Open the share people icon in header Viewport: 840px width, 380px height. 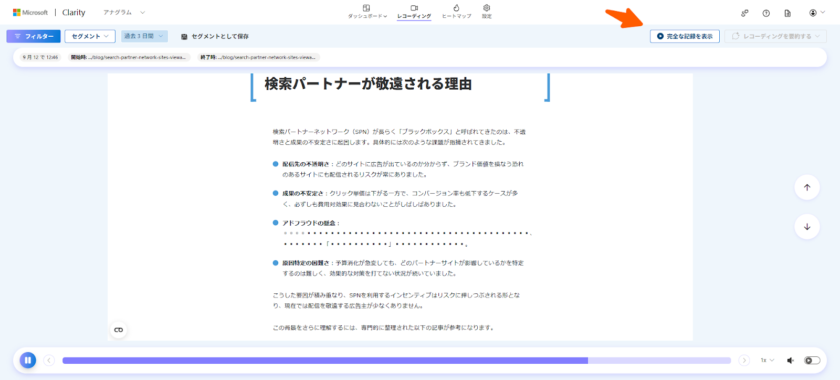click(x=744, y=13)
